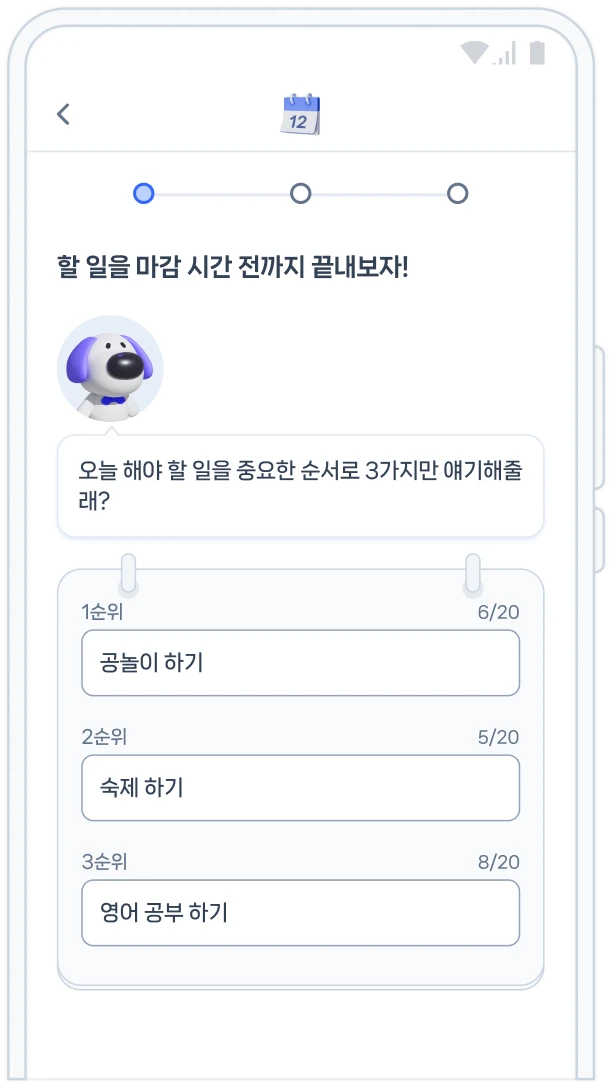Select the first filled blue step circle
This screenshot has width=610, height=1084.
click(x=144, y=194)
